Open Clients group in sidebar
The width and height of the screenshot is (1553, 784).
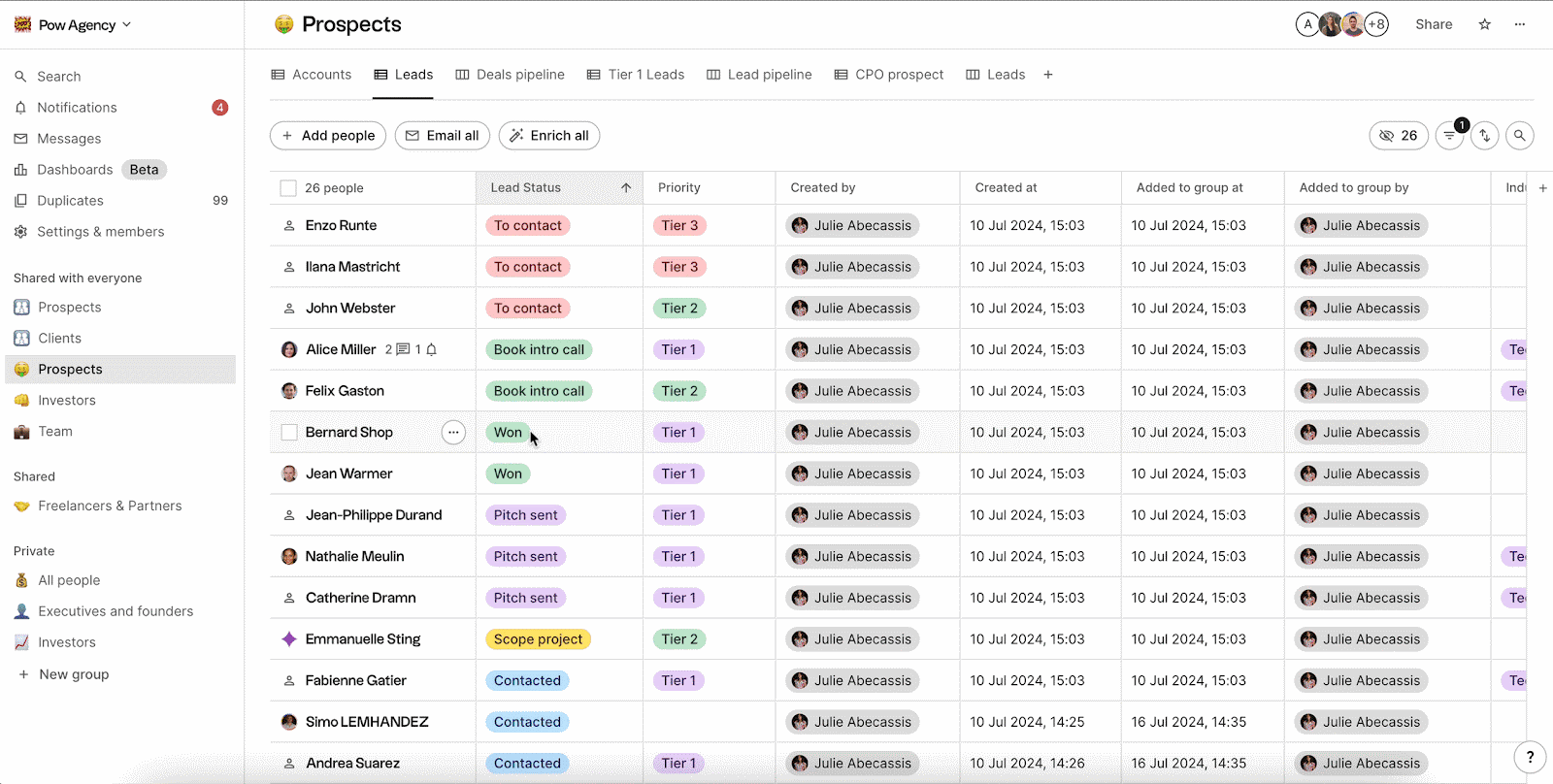(59, 339)
